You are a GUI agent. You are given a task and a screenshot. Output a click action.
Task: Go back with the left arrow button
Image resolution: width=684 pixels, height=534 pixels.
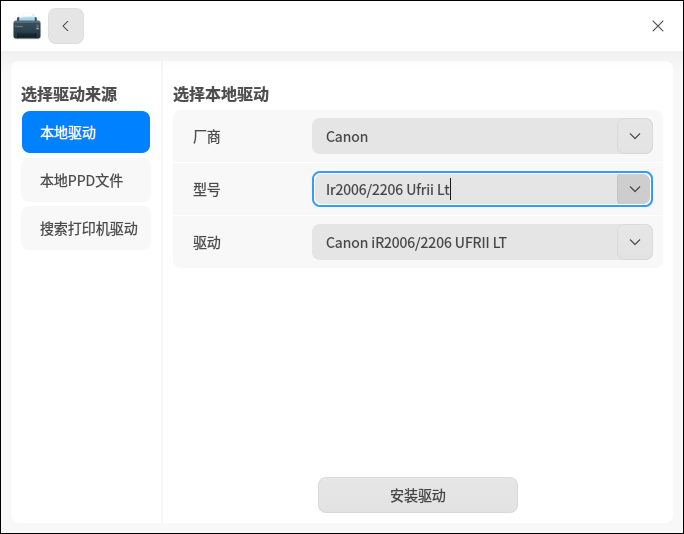pyautogui.click(x=66, y=26)
